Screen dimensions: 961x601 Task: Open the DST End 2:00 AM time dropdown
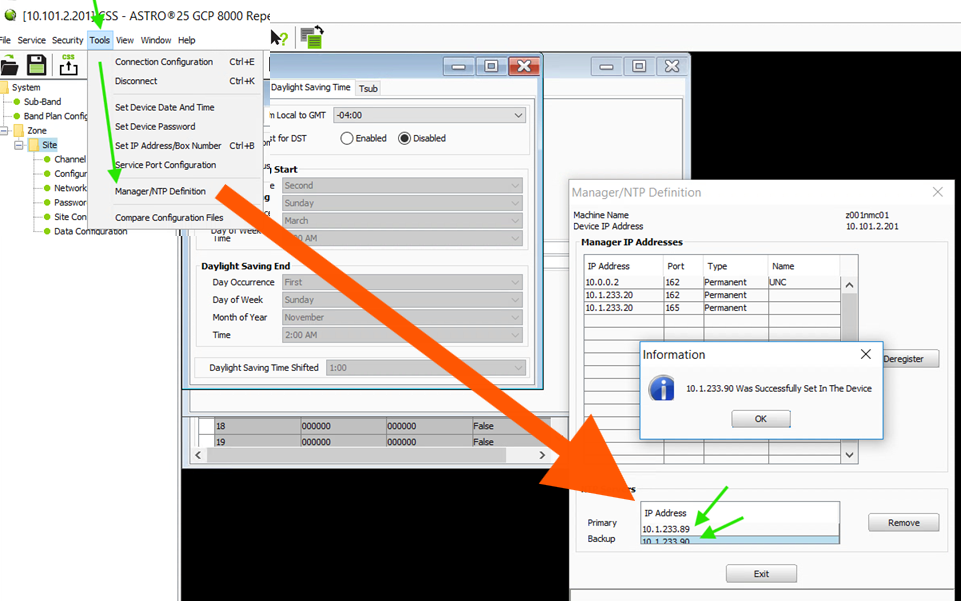pyautogui.click(x=402, y=335)
